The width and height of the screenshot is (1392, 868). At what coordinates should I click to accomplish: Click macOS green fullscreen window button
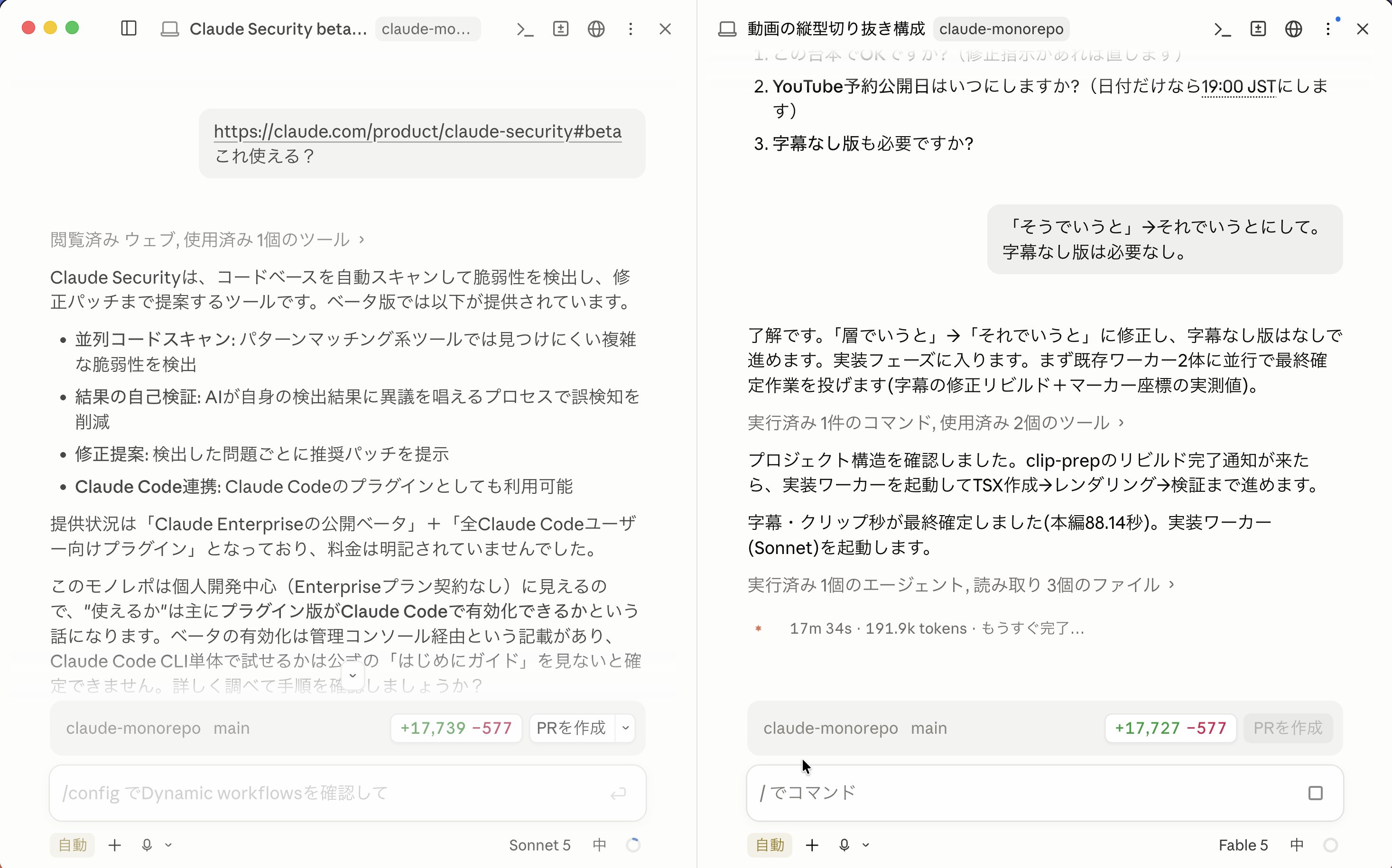[x=73, y=28]
